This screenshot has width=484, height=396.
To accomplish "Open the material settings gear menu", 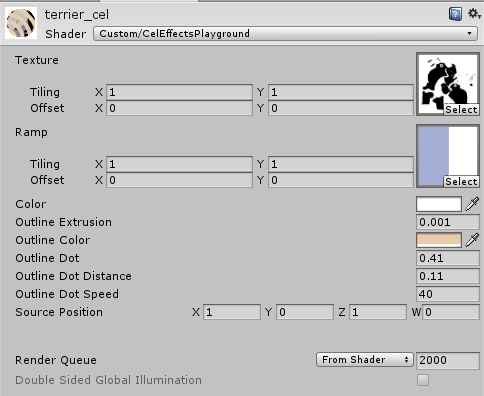I will point(474,14).
